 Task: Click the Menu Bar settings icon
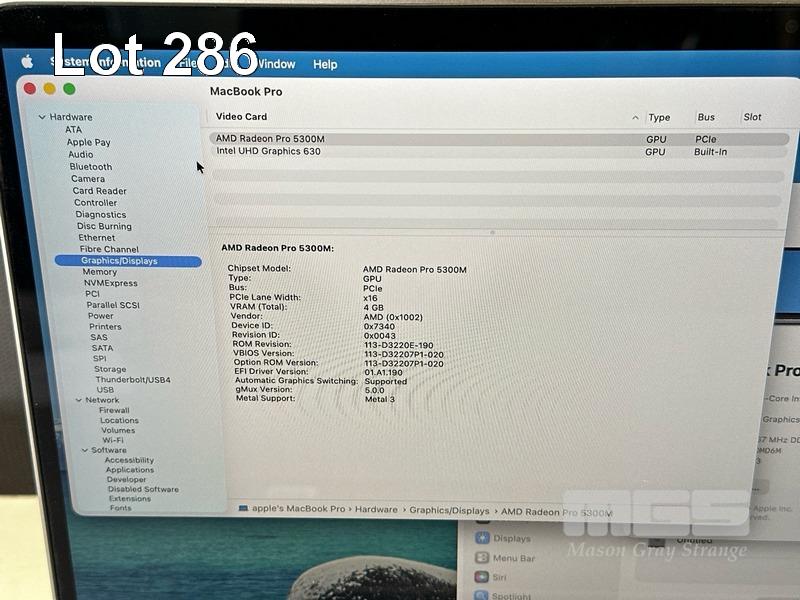(x=482, y=558)
